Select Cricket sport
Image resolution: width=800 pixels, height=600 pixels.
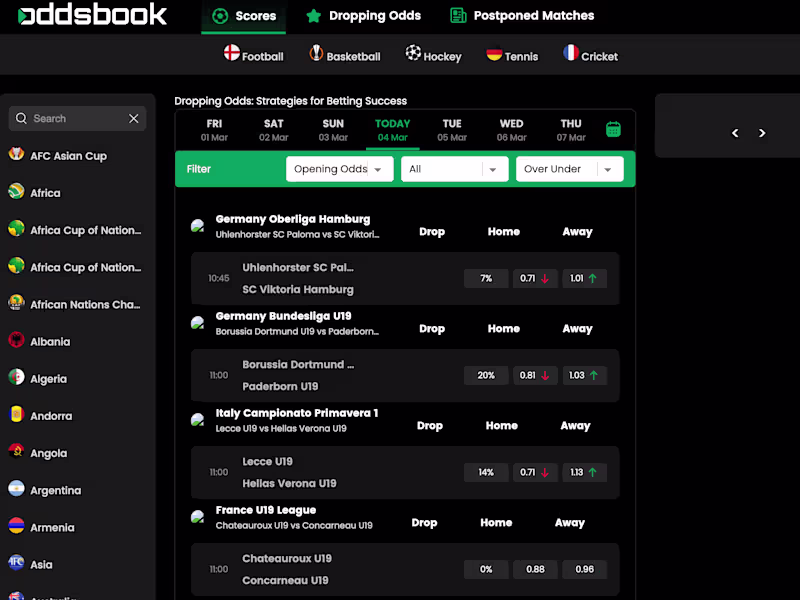(590, 55)
